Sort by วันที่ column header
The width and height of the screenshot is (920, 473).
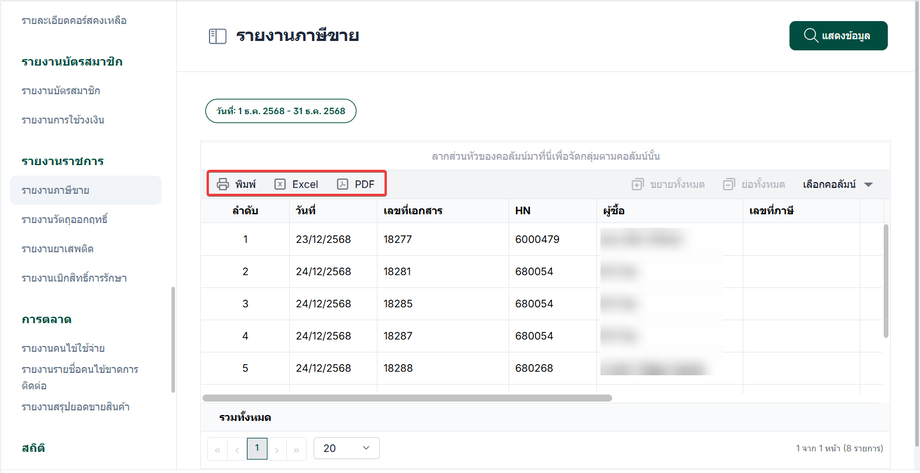pos(333,211)
